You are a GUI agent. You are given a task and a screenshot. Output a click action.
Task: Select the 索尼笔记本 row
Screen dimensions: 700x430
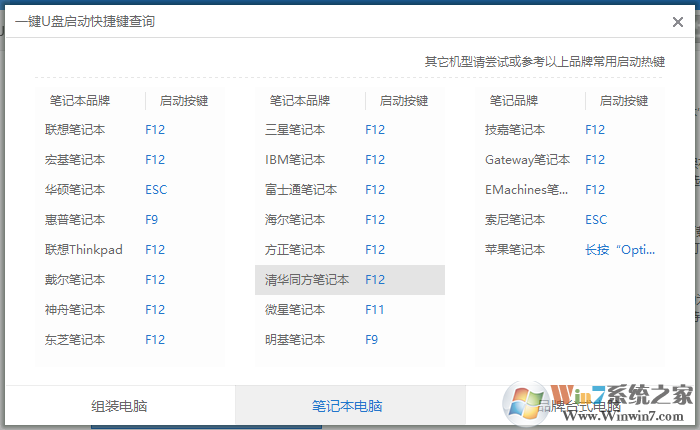click(570, 219)
